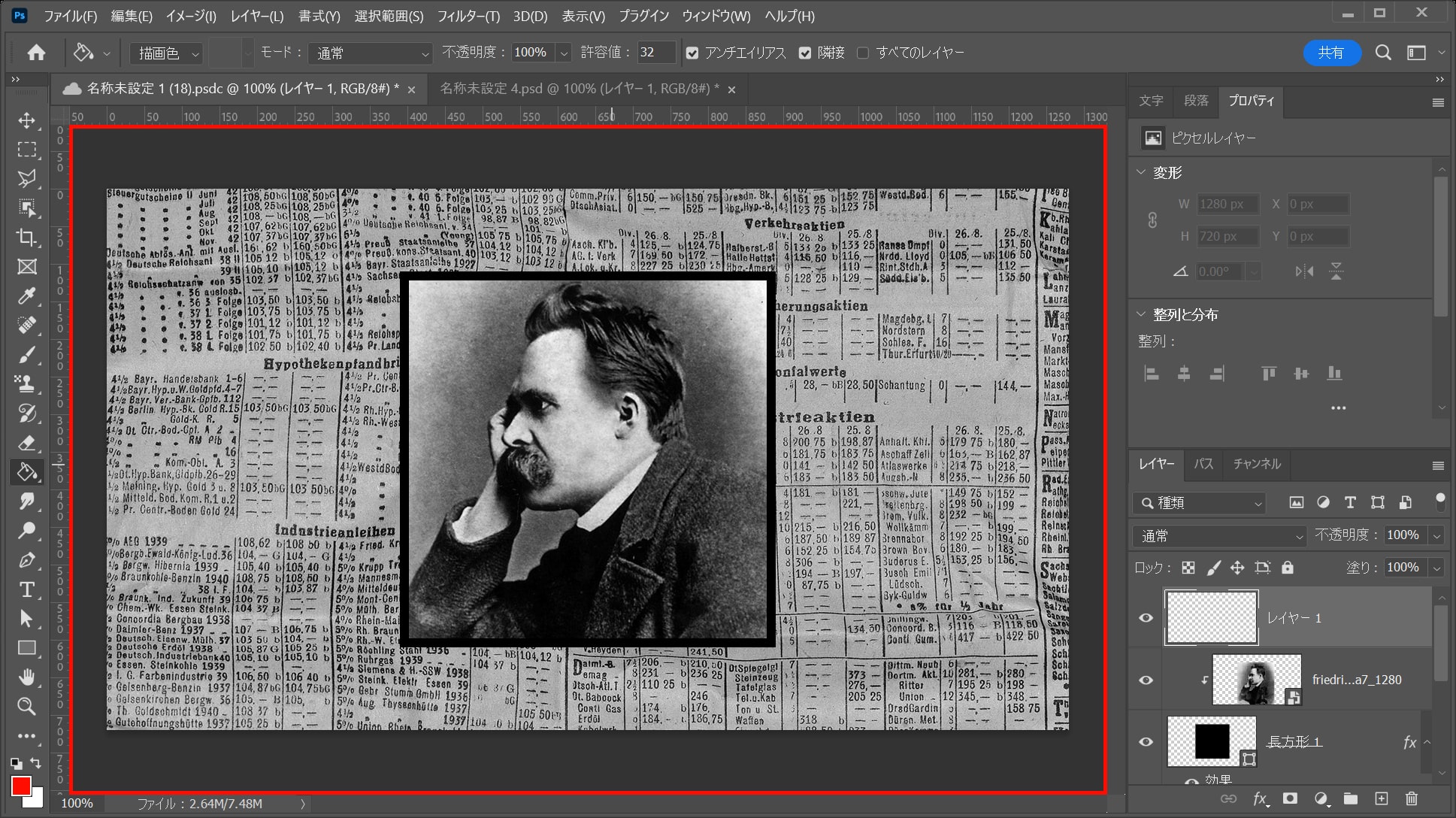Select the Hand tool

pyautogui.click(x=27, y=677)
